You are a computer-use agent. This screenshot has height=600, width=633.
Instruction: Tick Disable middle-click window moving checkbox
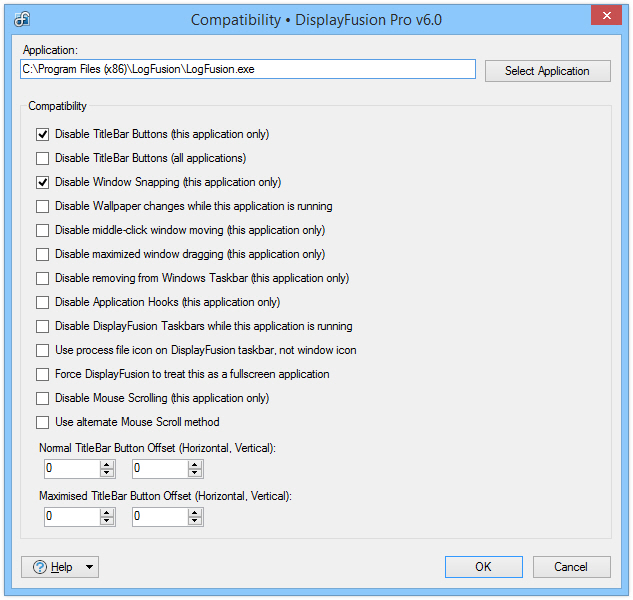point(42,230)
